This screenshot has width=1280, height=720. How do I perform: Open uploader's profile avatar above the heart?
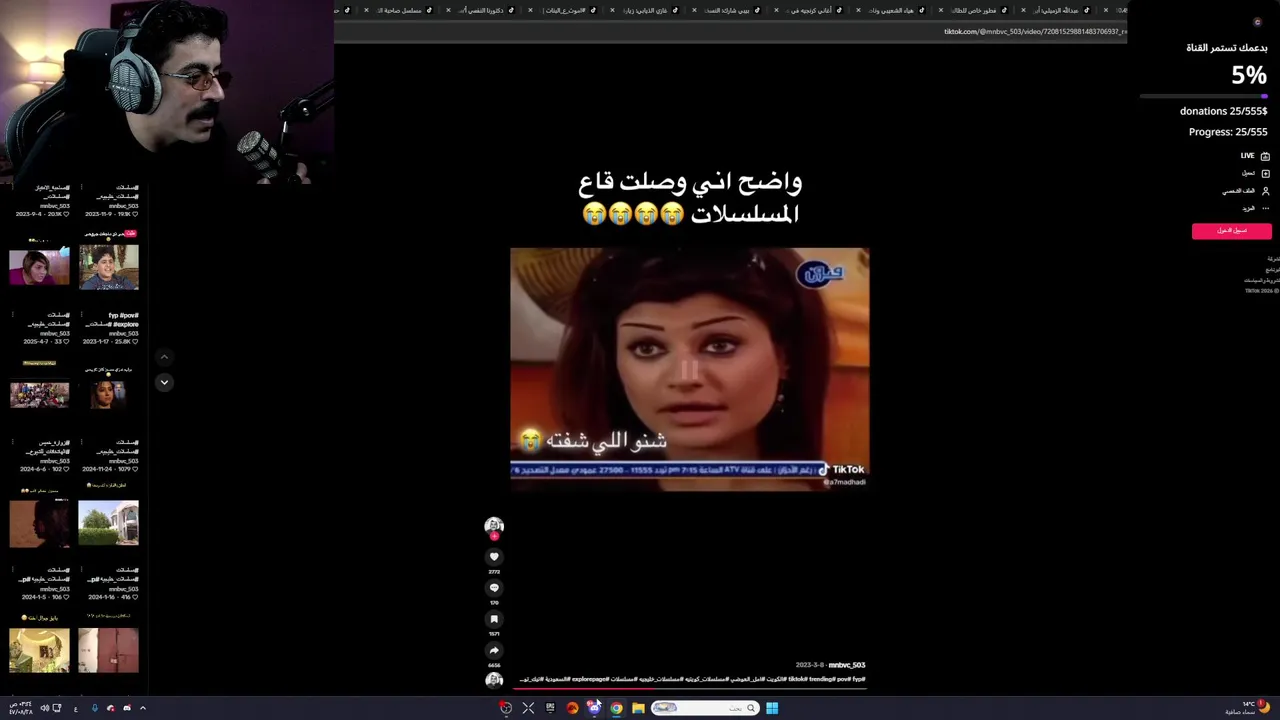pos(494,525)
